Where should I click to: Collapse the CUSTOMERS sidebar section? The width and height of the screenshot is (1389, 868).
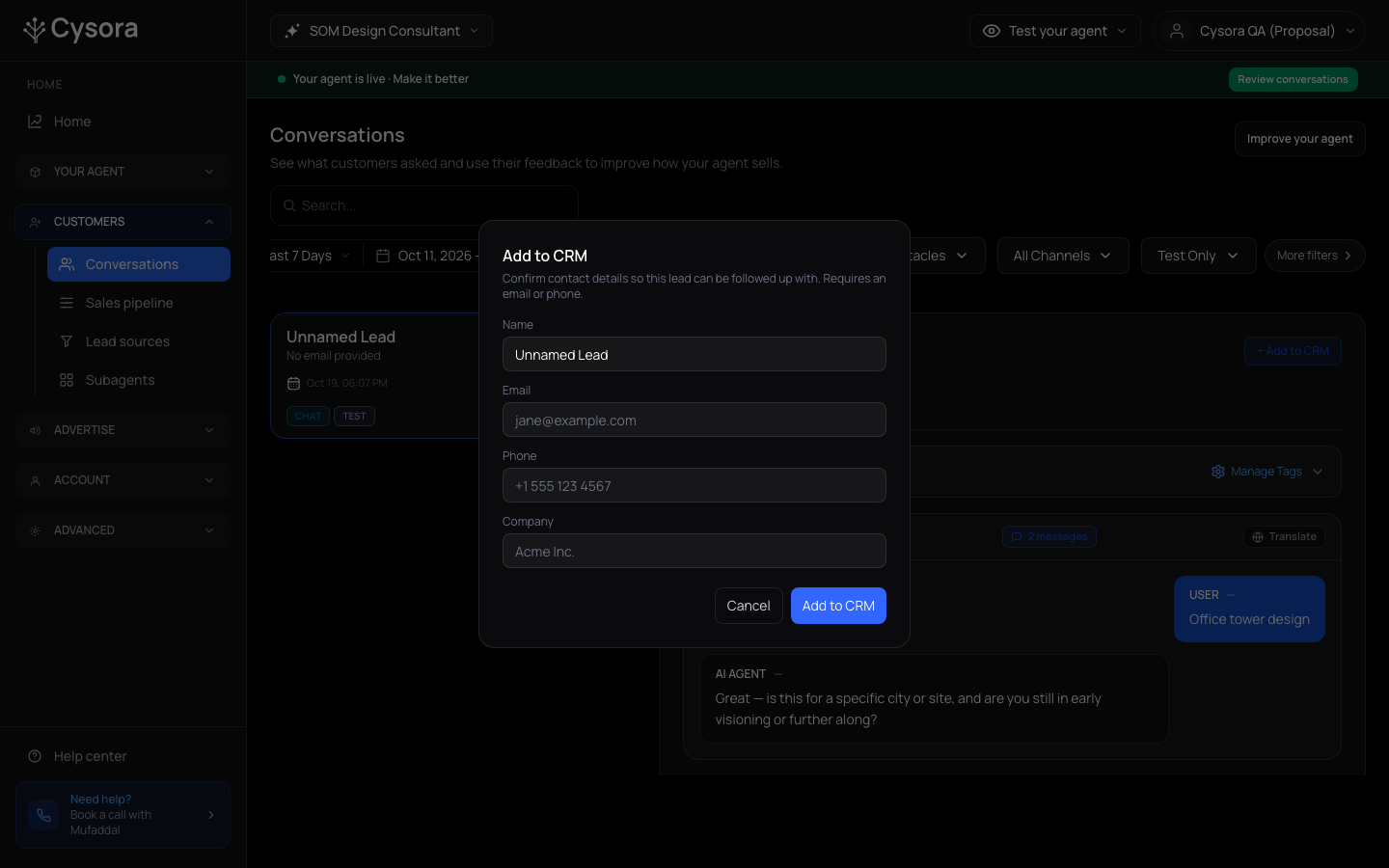(123, 222)
